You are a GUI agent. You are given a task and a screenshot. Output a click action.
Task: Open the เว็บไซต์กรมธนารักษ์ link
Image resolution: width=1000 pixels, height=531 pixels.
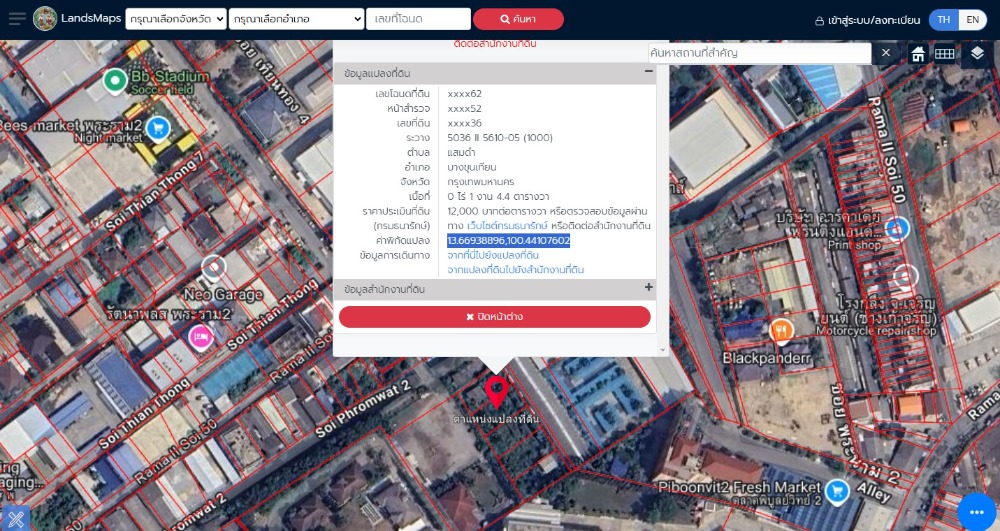[x=507, y=226]
